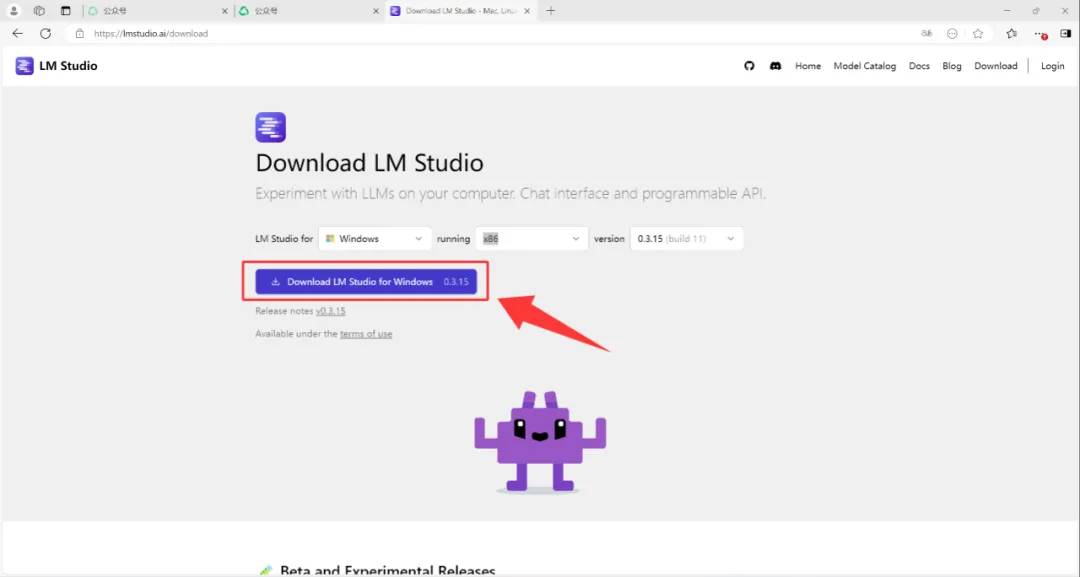Open a new tab with plus button

click(550, 11)
